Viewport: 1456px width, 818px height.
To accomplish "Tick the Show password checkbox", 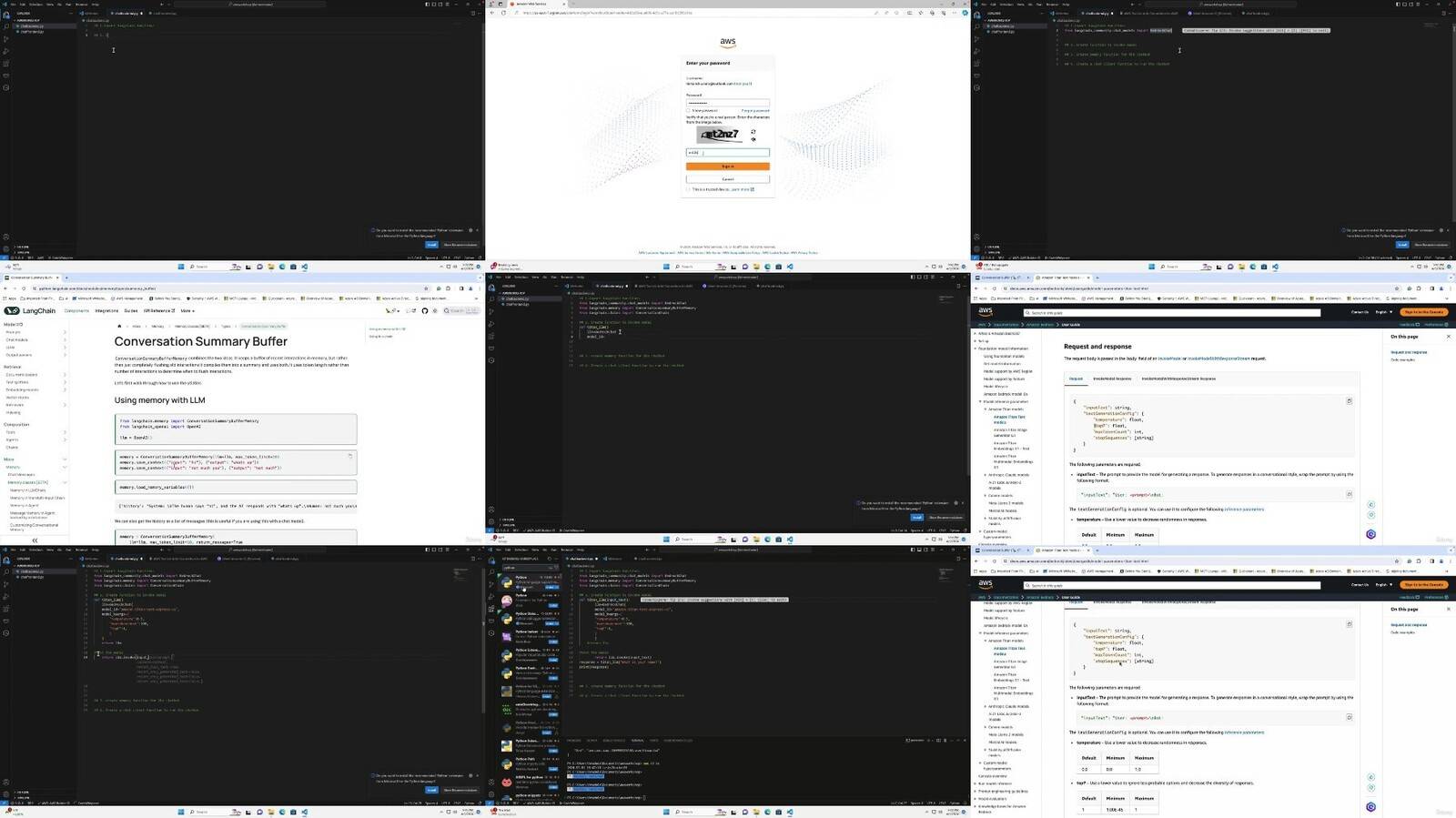I will click(x=688, y=110).
